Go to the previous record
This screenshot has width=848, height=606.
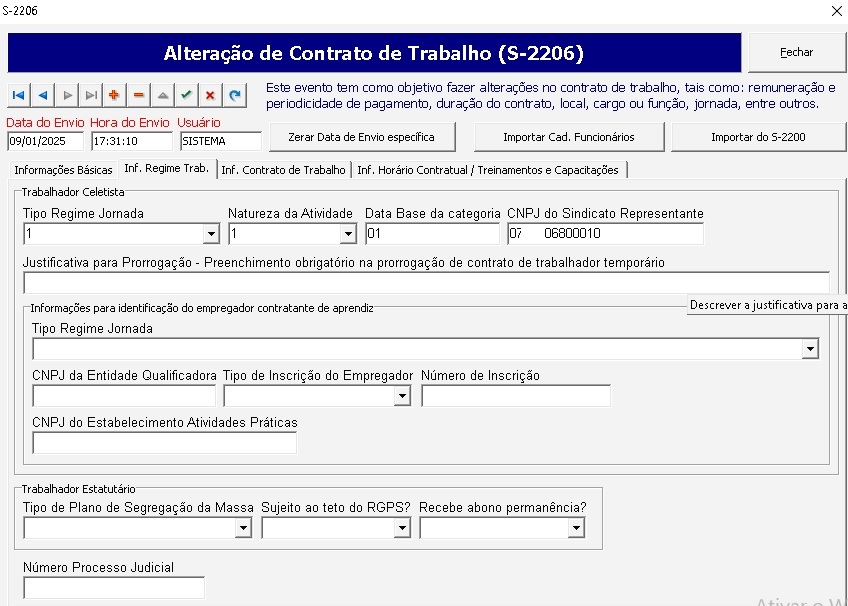42,95
